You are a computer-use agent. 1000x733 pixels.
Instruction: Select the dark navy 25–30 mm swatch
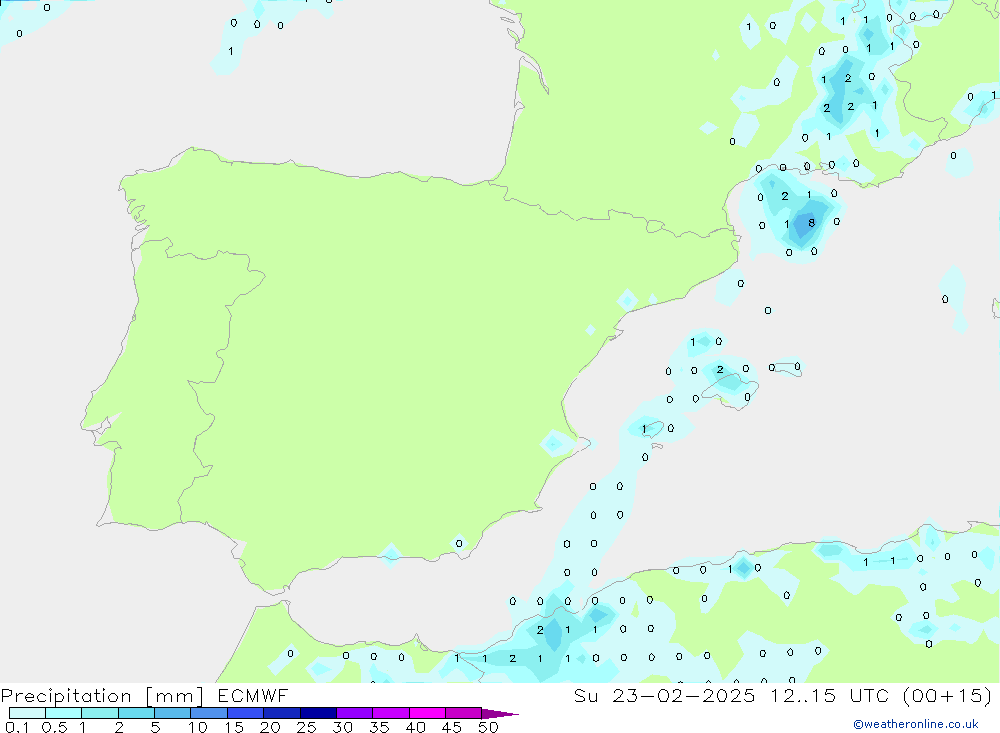[x=318, y=713]
